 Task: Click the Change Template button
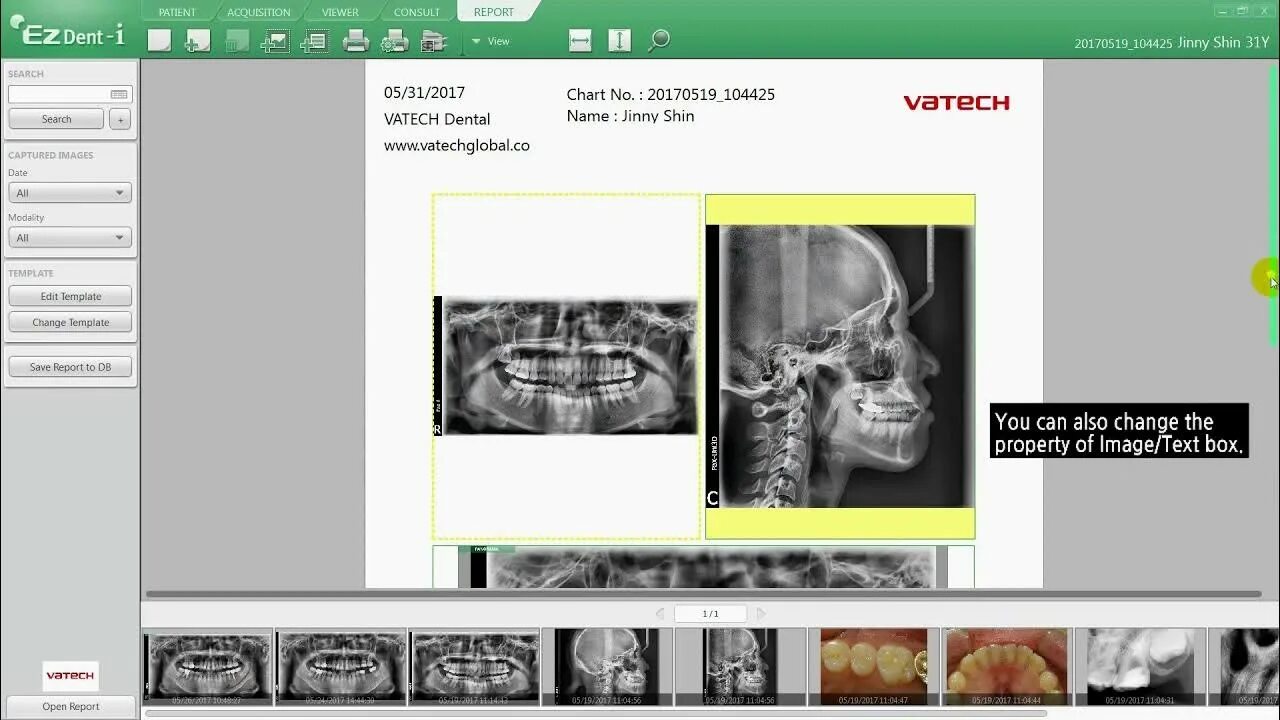(x=70, y=322)
